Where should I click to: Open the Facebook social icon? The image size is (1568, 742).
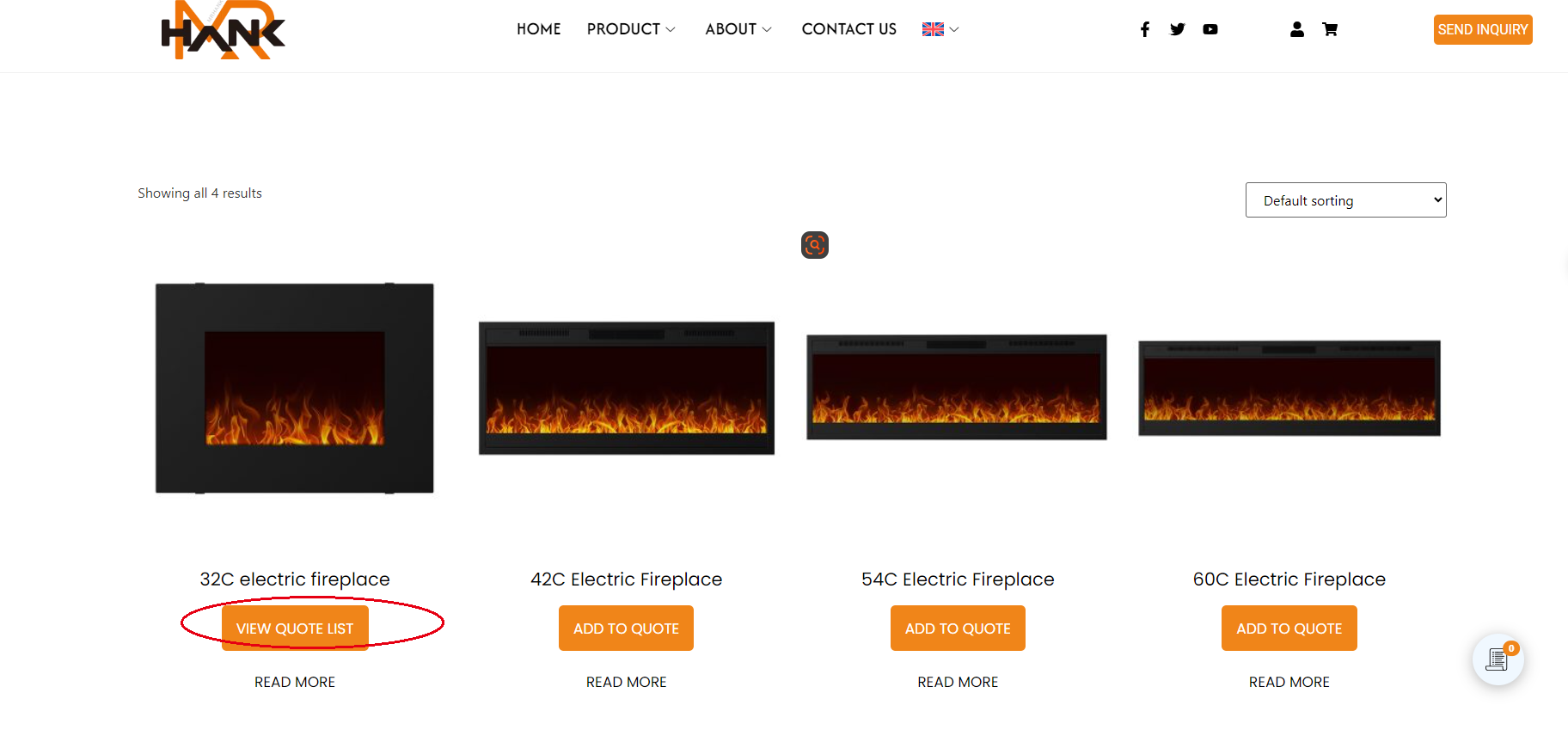click(x=1144, y=29)
